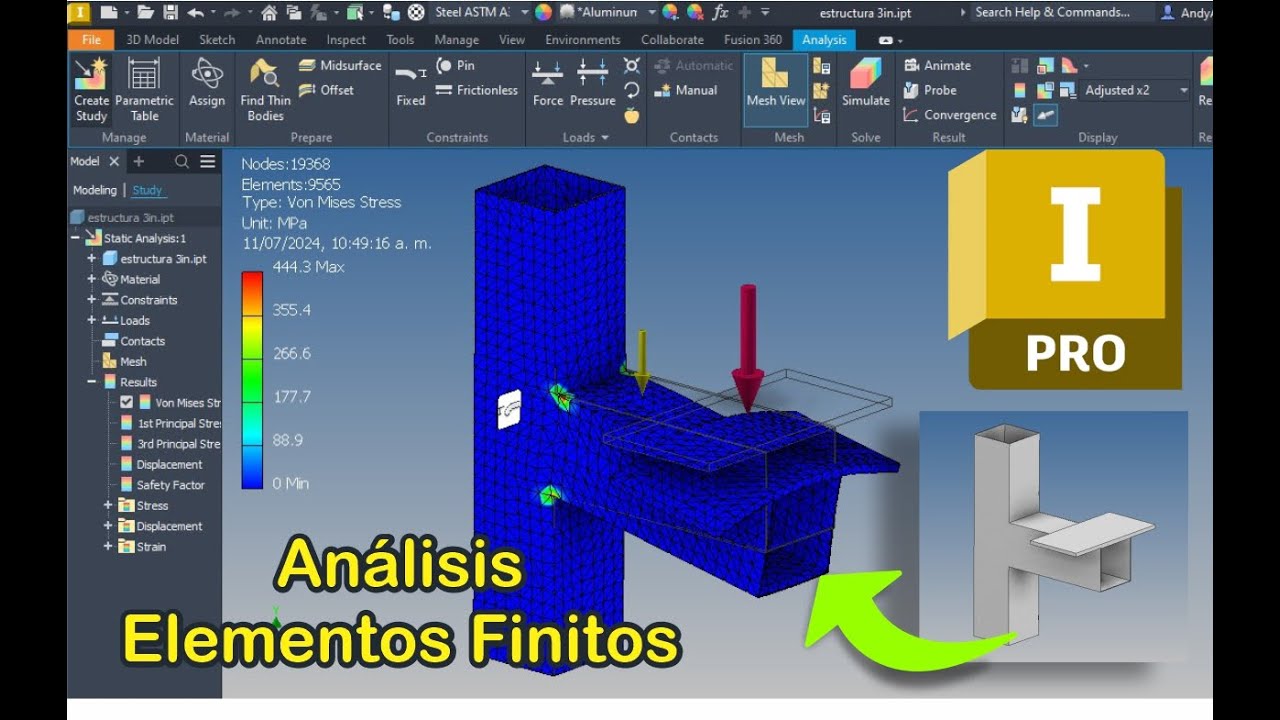
Task: Open the Environments tab
Action: point(582,40)
